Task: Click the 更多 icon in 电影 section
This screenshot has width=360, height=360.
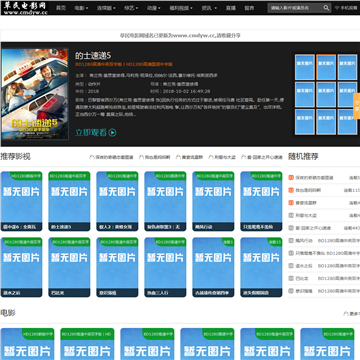Action: pos(346,314)
